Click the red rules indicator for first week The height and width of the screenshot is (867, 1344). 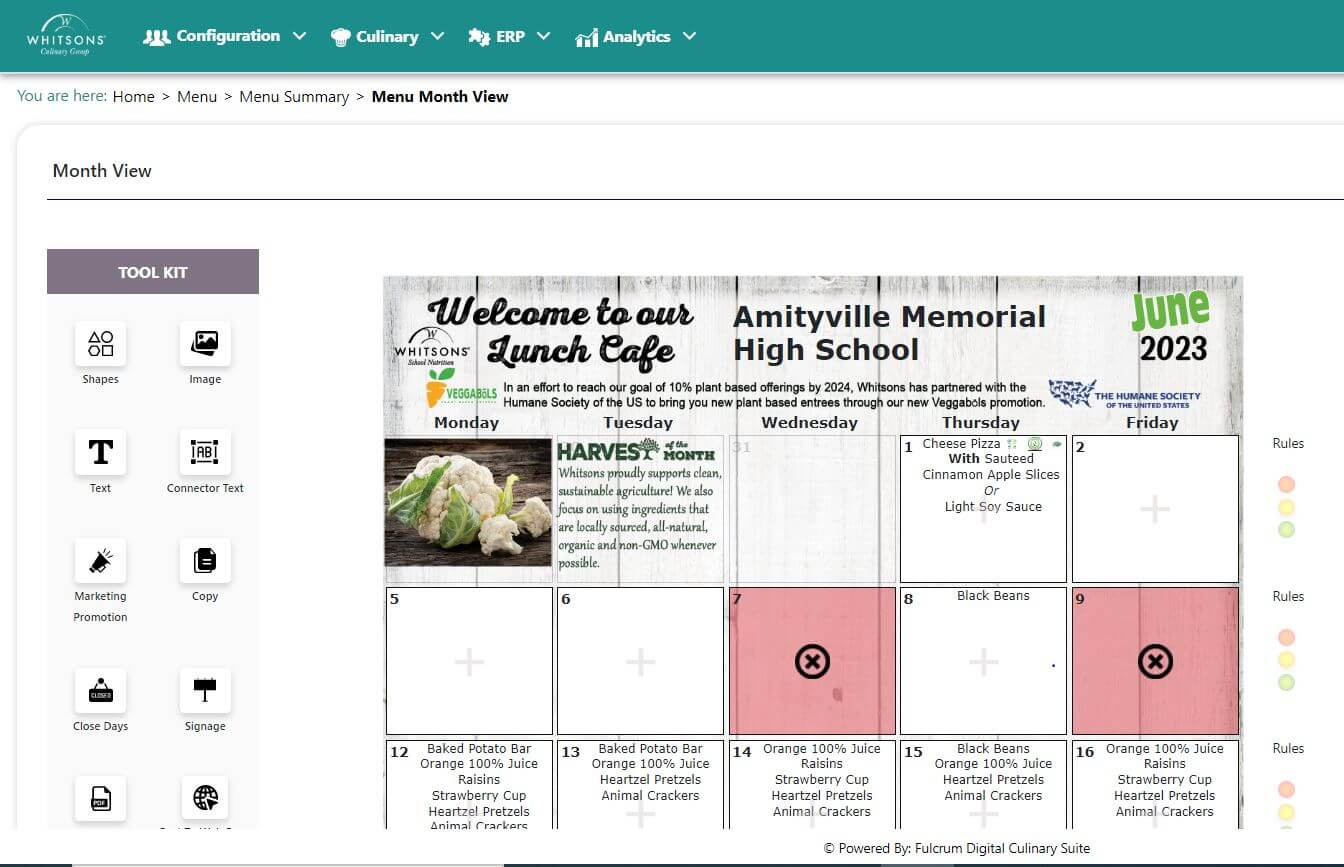point(1286,484)
